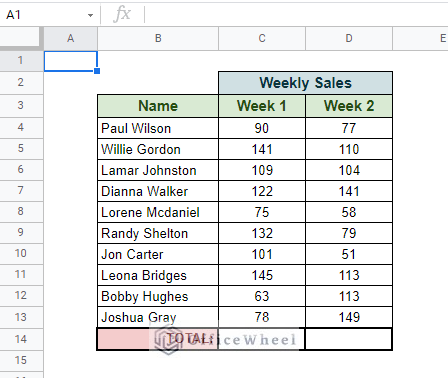448x378 pixels.
Task: Click the Name header cell
Action: tap(158, 106)
